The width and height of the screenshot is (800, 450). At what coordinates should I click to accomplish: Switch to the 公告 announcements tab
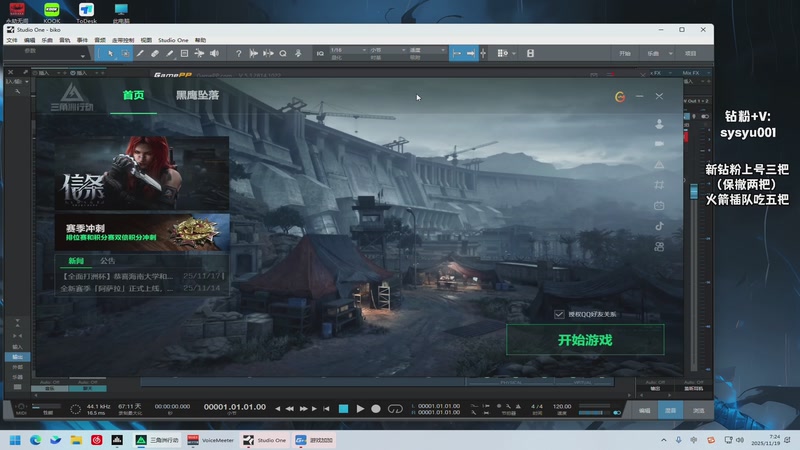(108, 261)
